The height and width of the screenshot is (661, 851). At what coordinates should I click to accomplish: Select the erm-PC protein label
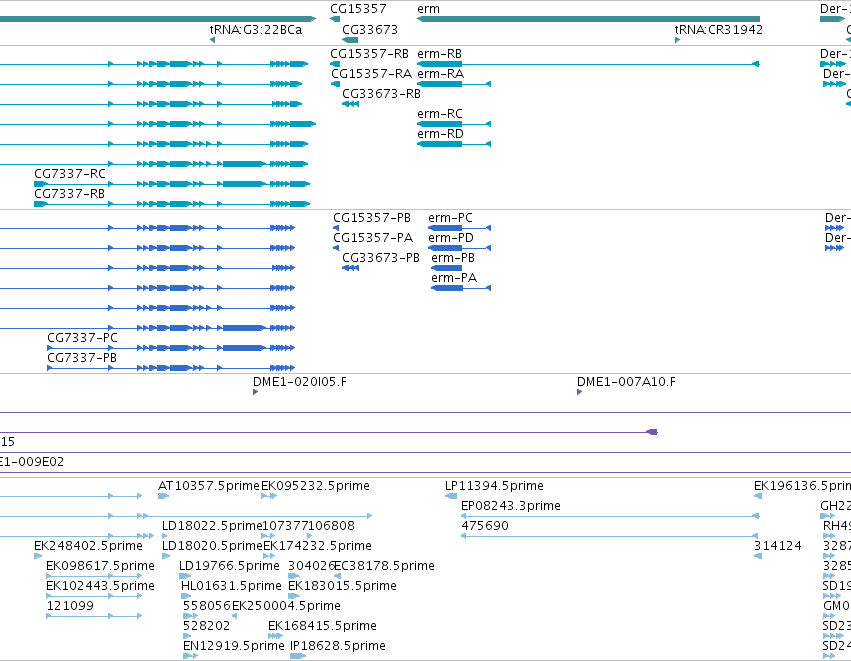pyautogui.click(x=450, y=218)
